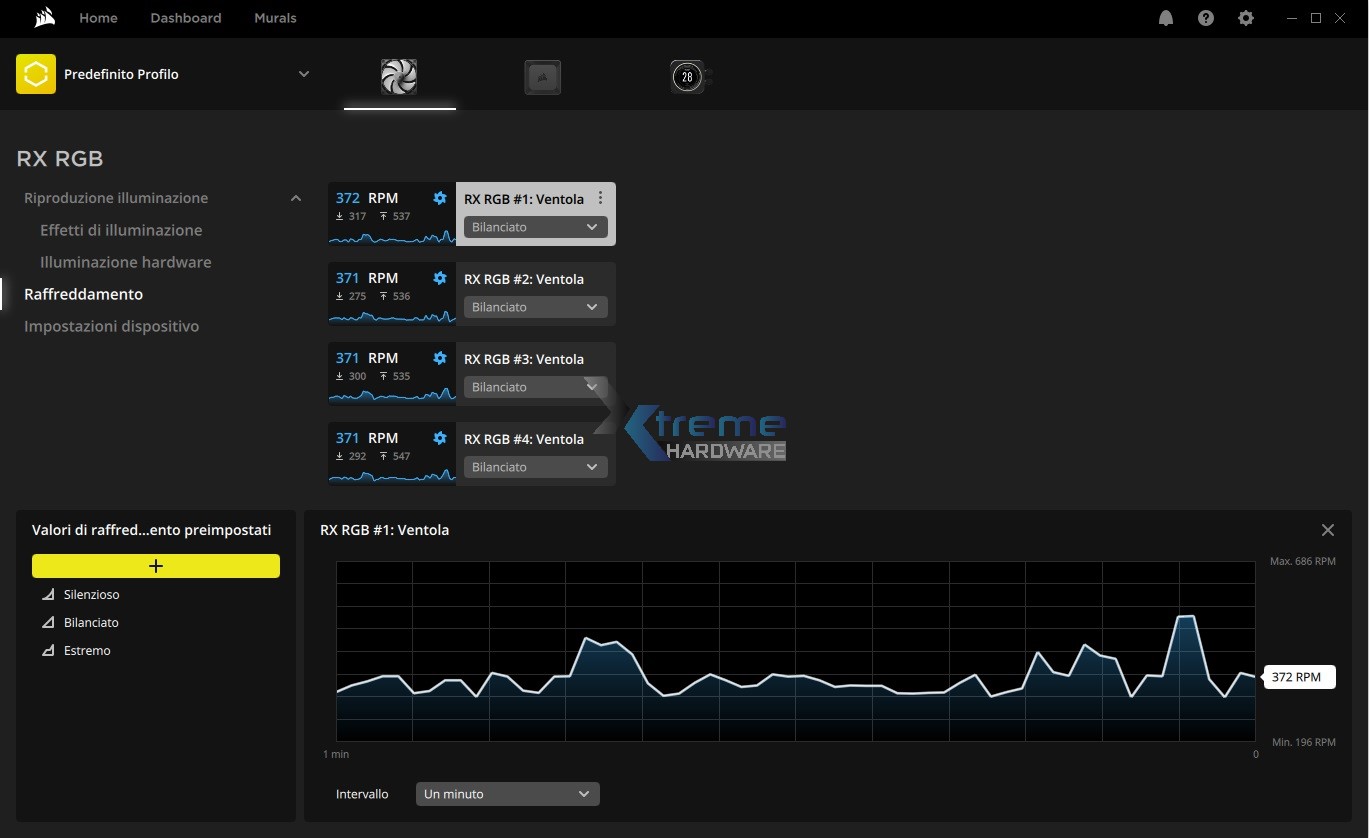The width and height of the screenshot is (1369, 838).
Task: Open the notifications bell icon
Action: 1165,18
